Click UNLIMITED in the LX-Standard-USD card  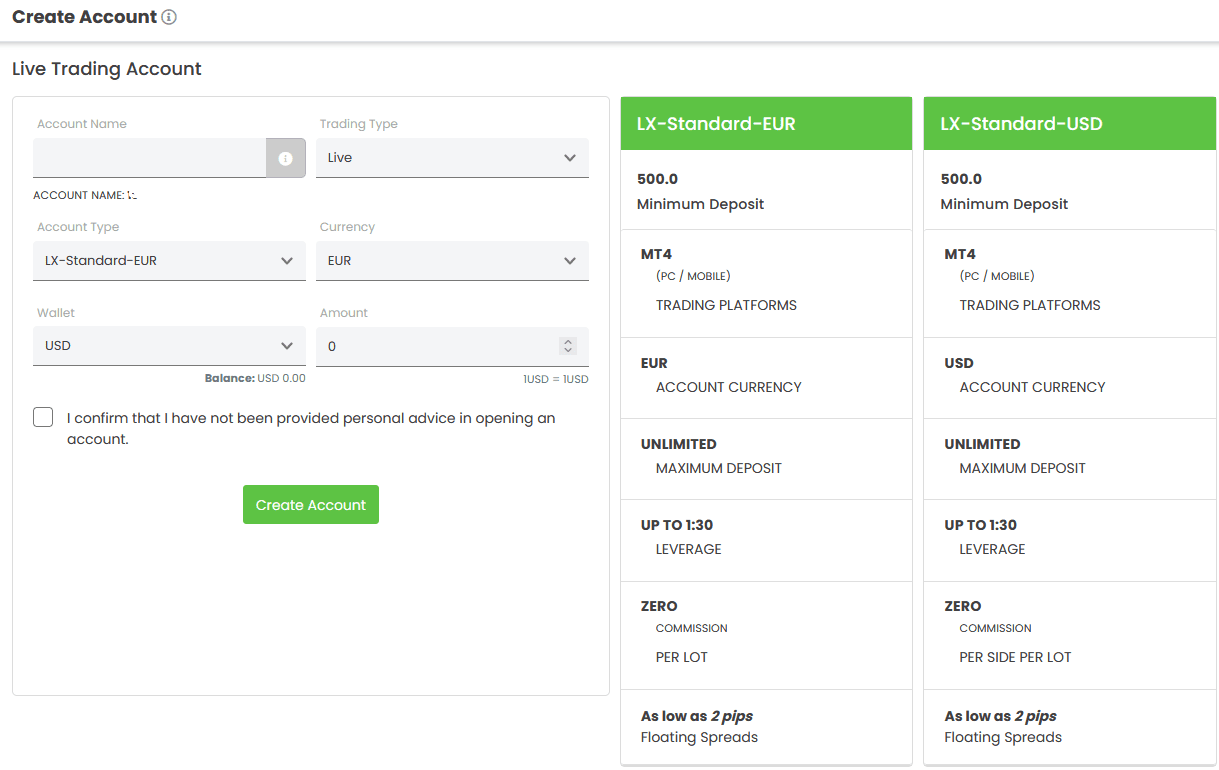tap(983, 444)
